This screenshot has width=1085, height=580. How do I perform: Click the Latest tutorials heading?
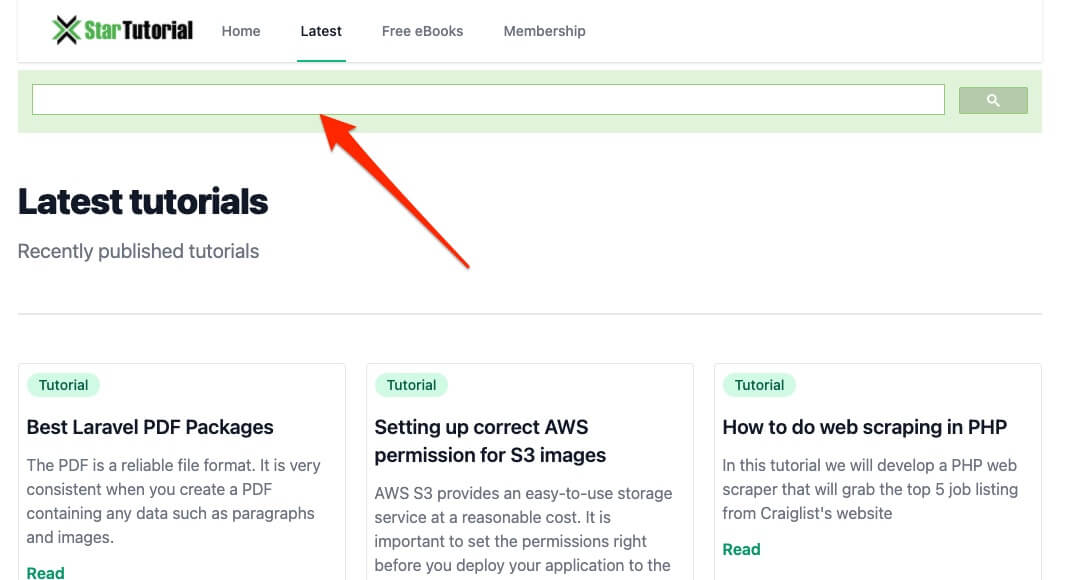[143, 201]
